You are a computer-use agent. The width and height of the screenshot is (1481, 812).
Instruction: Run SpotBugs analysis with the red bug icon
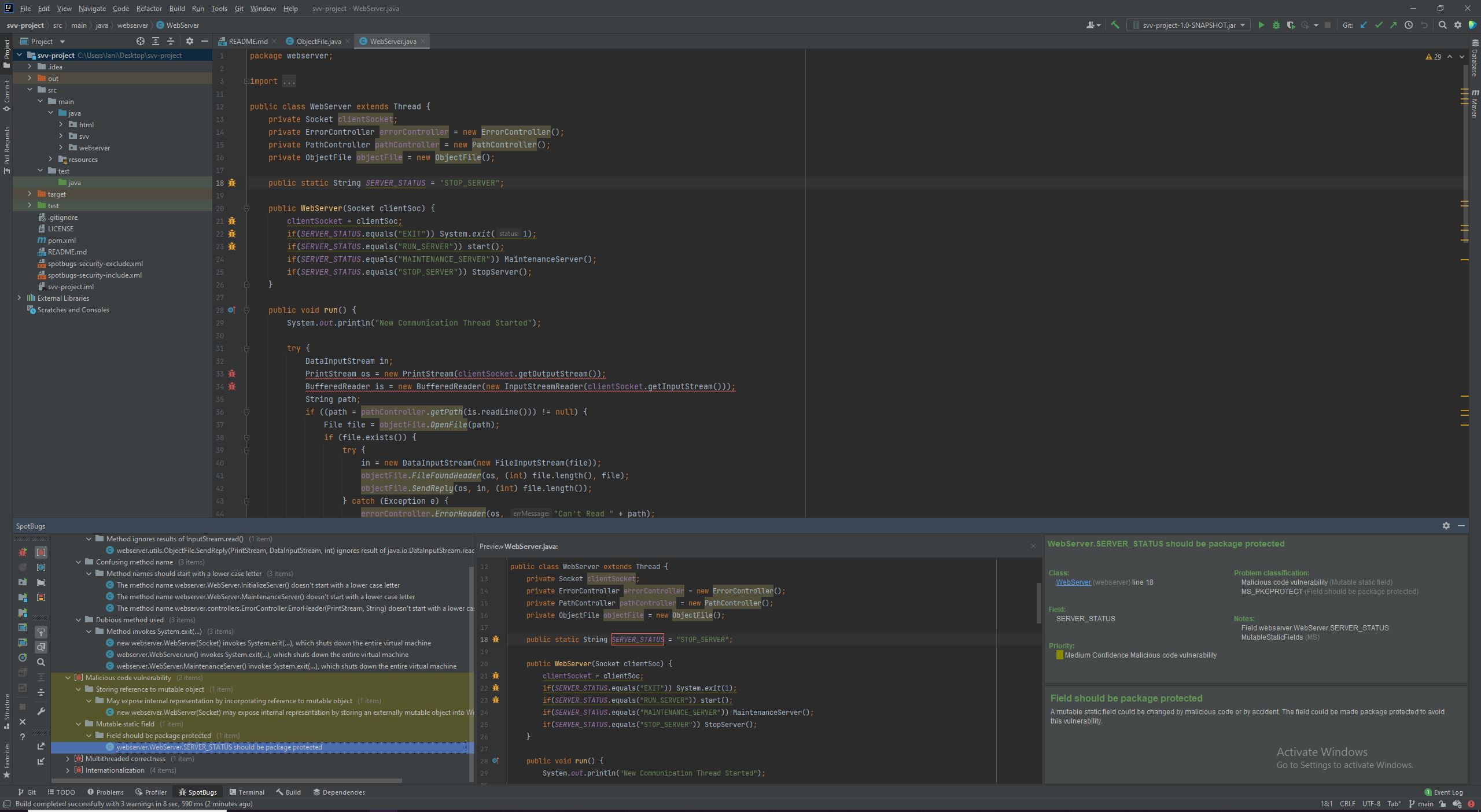23,553
